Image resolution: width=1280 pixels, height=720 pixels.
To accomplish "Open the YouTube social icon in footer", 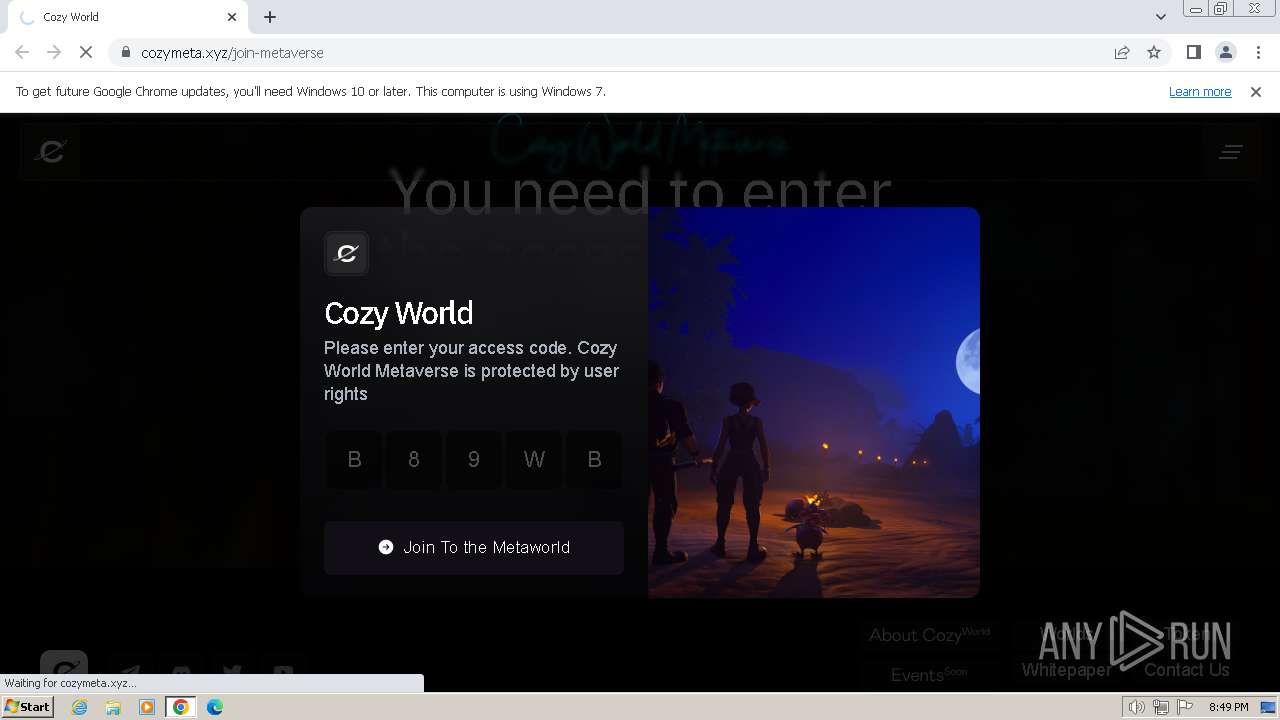I will point(283,673).
